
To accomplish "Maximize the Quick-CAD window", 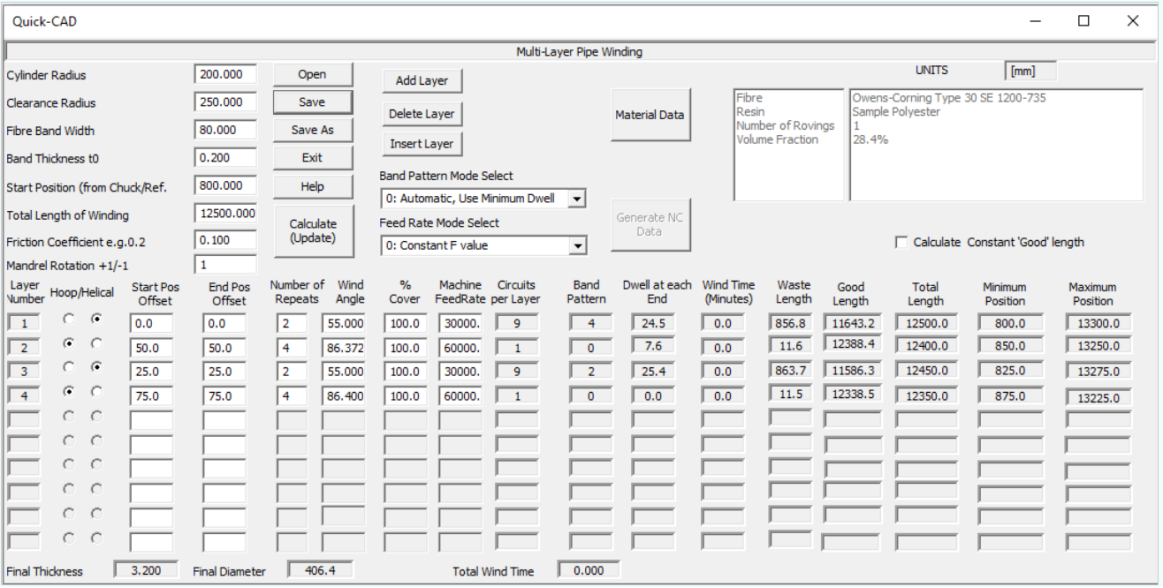I will (1084, 21).
